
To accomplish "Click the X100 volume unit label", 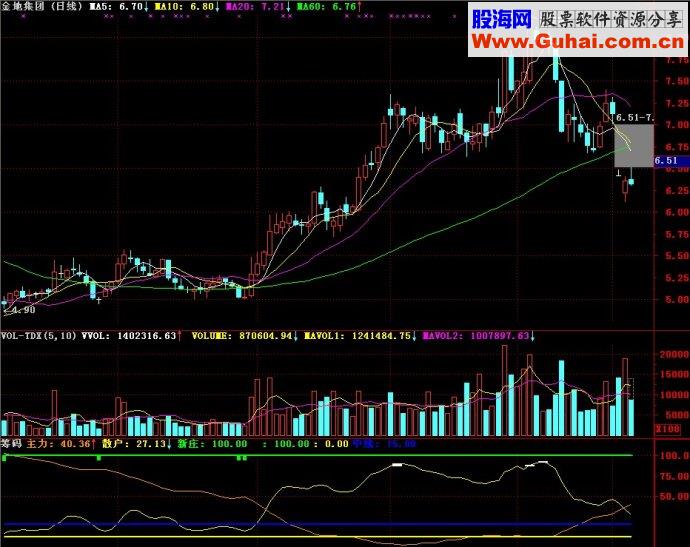I will point(668,429).
